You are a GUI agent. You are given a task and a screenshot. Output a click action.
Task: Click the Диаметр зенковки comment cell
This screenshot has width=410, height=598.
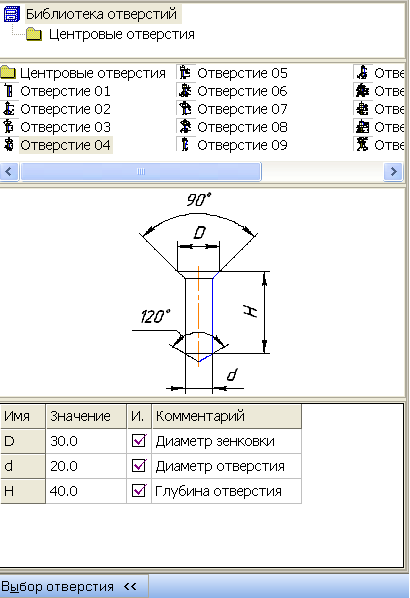click(x=227, y=441)
